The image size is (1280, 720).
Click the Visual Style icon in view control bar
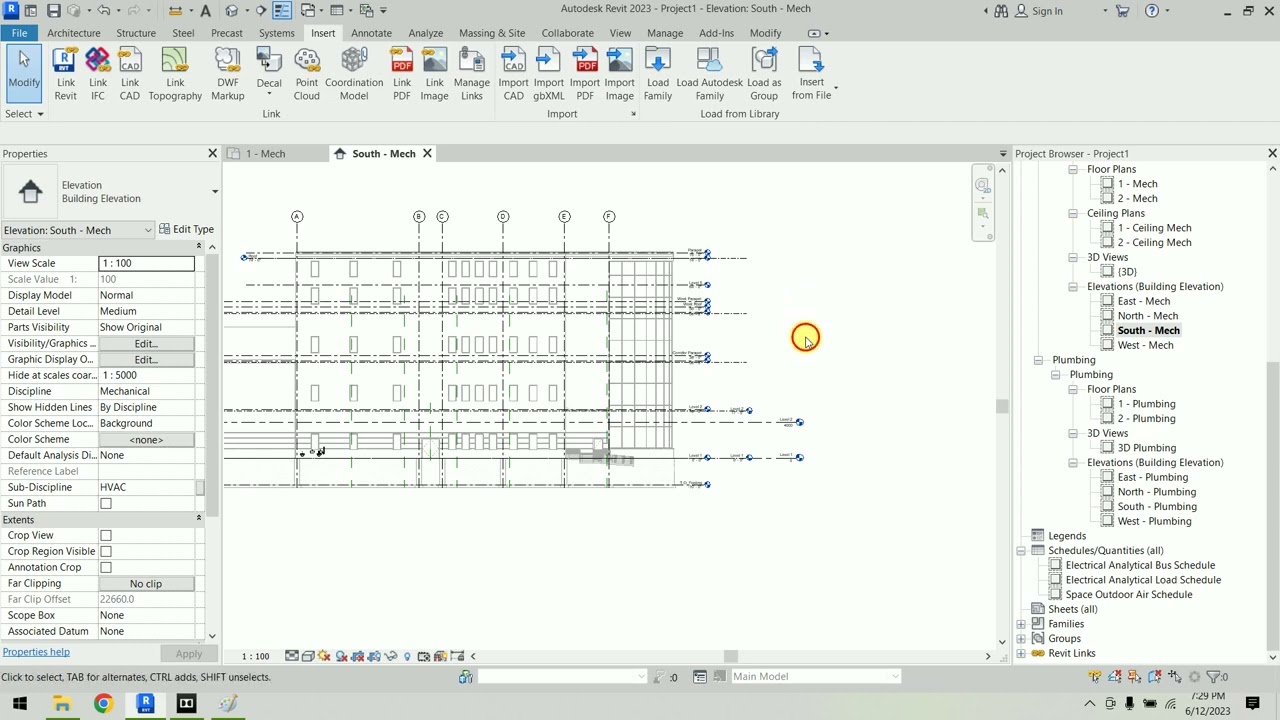pyautogui.click(x=308, y=656)
